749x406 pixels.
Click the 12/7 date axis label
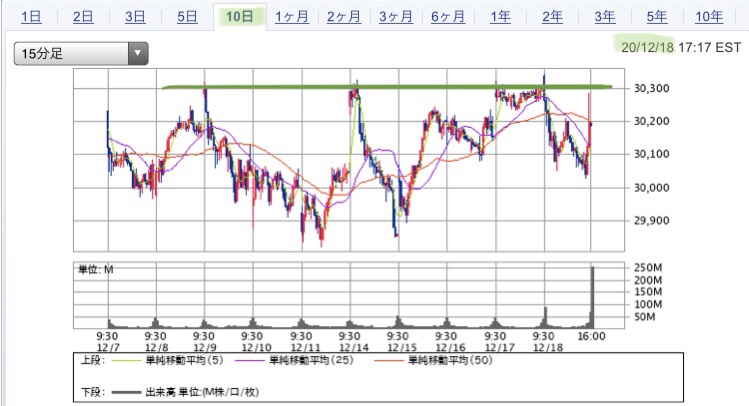click(x=108, y=347)
